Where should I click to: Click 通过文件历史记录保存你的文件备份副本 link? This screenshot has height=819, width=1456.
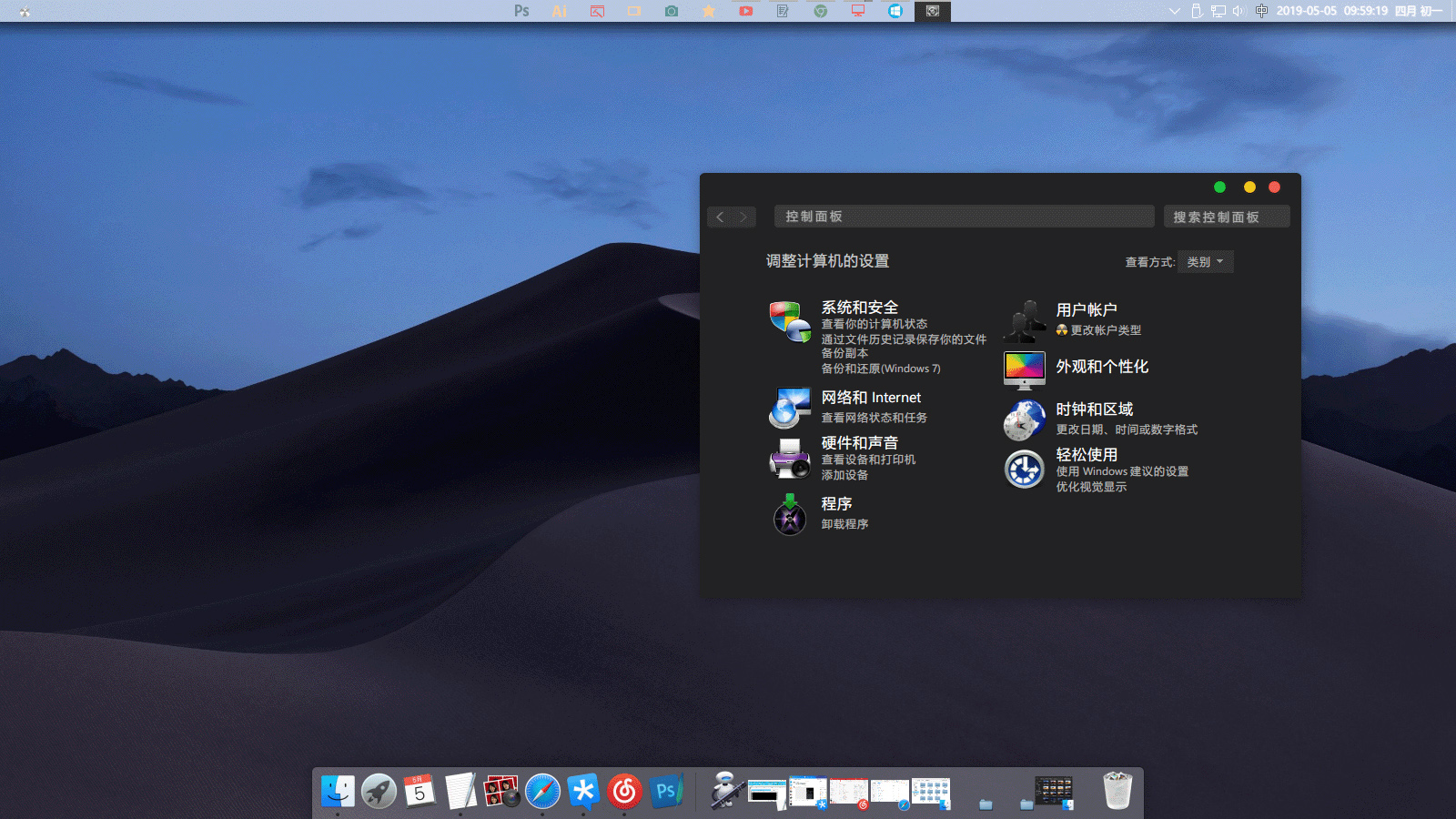(904, 346)
